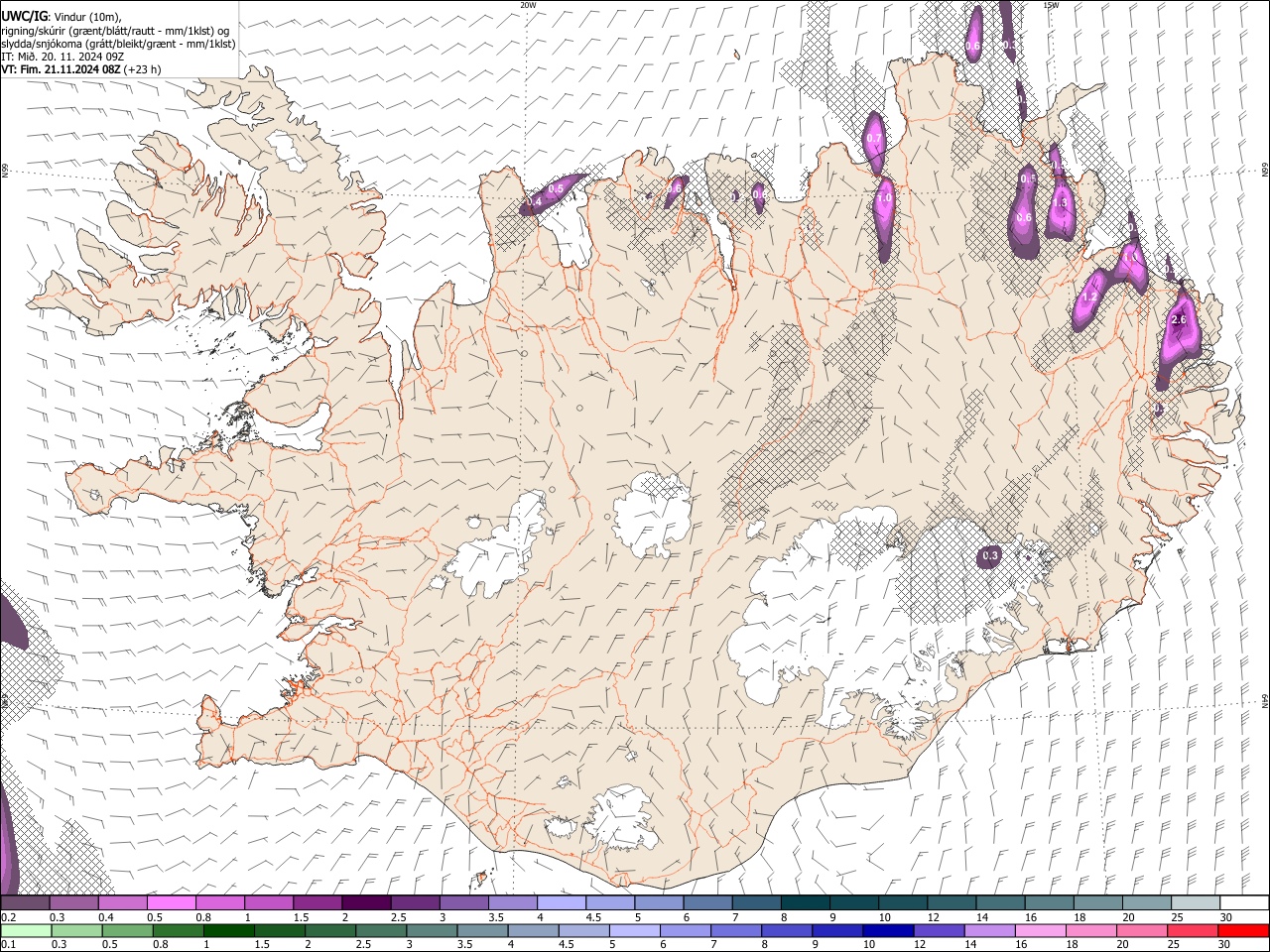1270x952 pixels.
Task: Click the '2.6' precipitation value in the east
Action: pos(1179,320)
